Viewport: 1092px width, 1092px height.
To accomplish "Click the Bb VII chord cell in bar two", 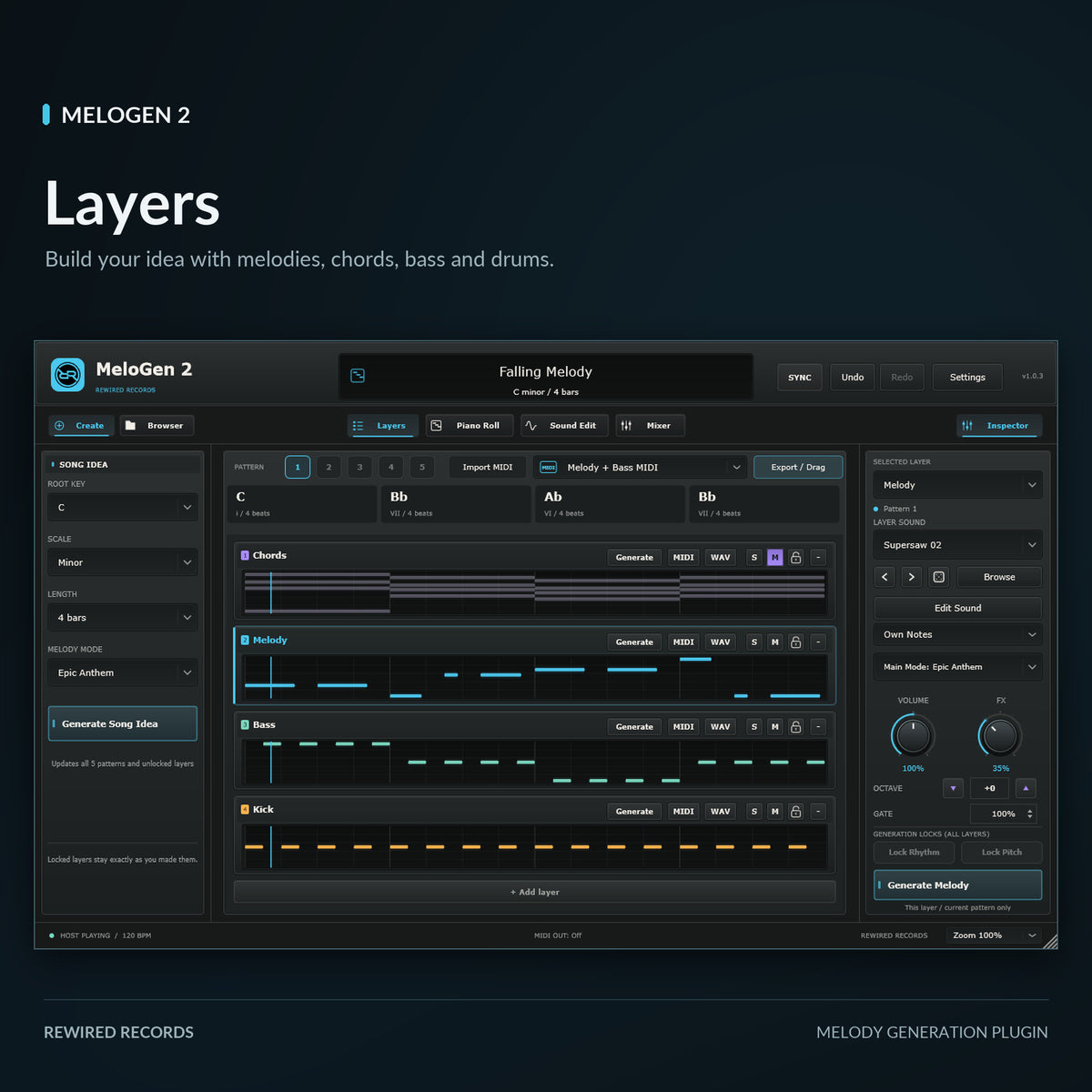I will point(456,504).
